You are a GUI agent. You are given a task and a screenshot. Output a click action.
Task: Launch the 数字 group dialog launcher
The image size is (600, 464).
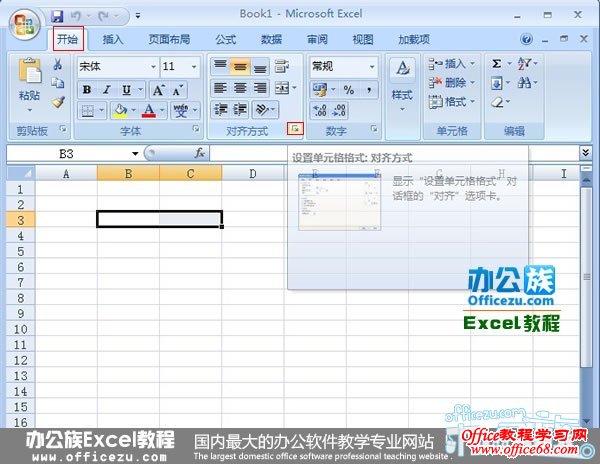[374, 129]
